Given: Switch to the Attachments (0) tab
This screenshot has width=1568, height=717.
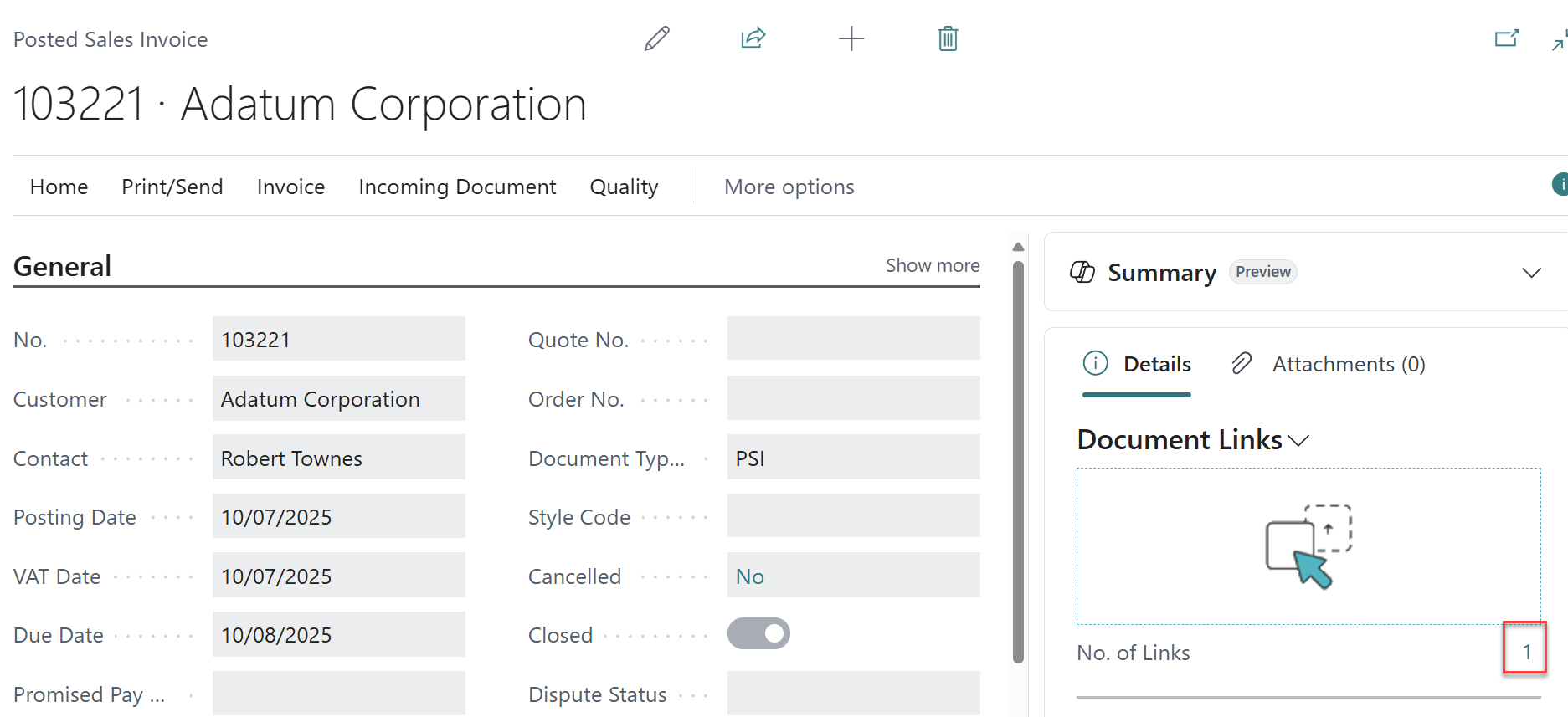Looking at the screenshot, I should coord(1329,364).
